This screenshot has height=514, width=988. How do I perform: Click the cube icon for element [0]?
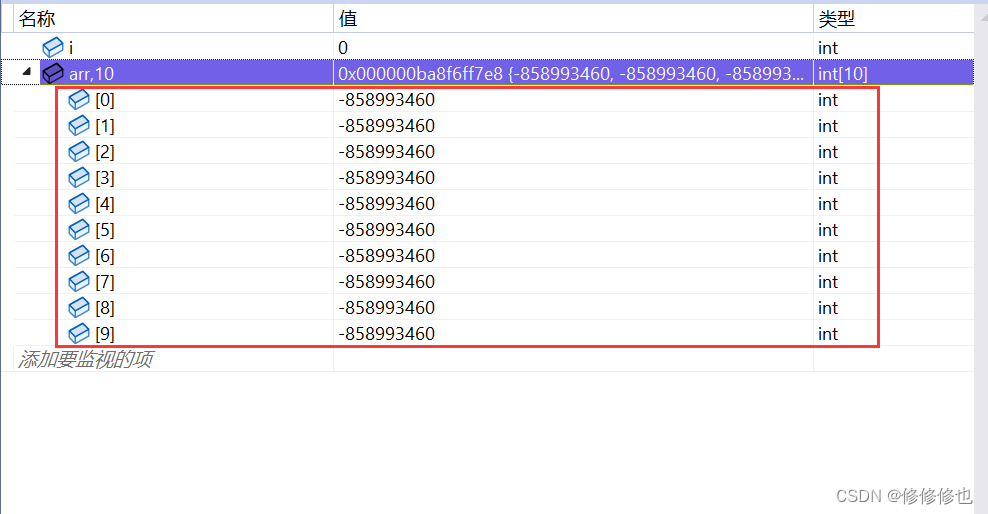click(x=79, y=100)
